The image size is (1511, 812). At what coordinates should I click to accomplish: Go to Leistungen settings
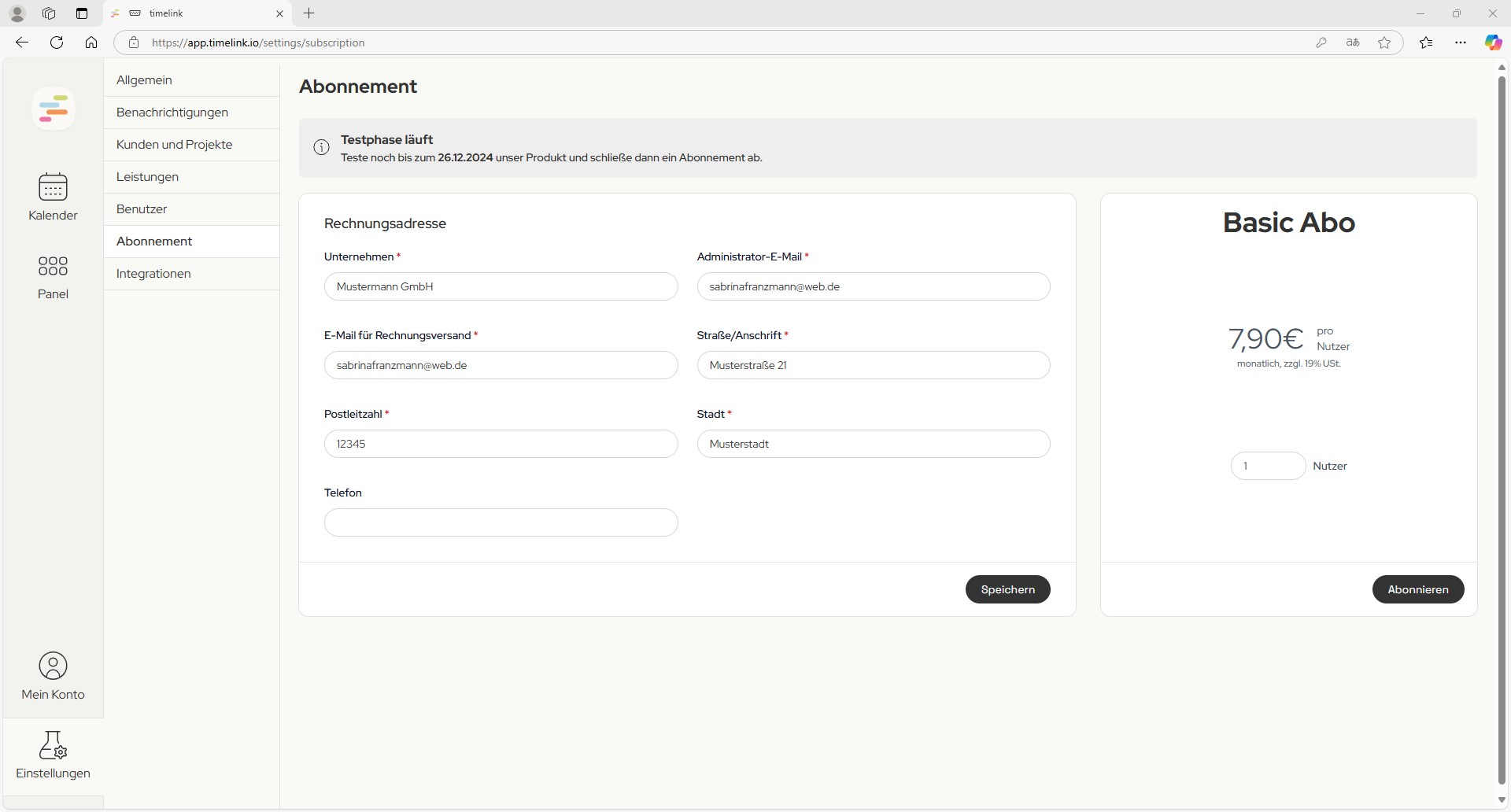pos(191,177)
